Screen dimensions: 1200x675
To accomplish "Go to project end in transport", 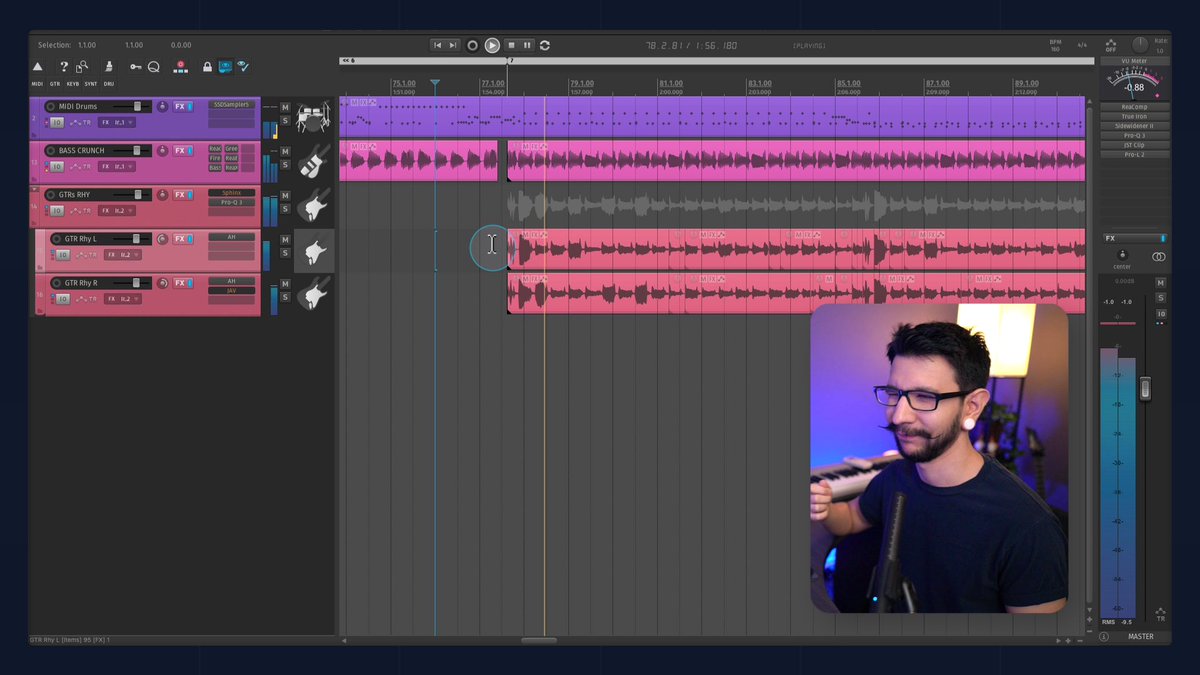I will [453, 45].
